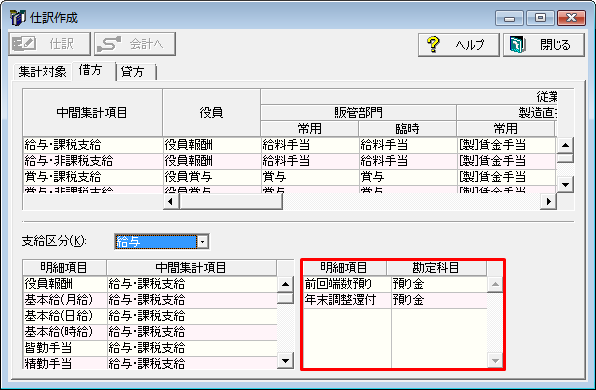Image resolution: width=596 pixels, height=390 pixels.
Task: Click 役員報酬 cell in 給与･課税支給 row
Action: [x=211, y=145]
